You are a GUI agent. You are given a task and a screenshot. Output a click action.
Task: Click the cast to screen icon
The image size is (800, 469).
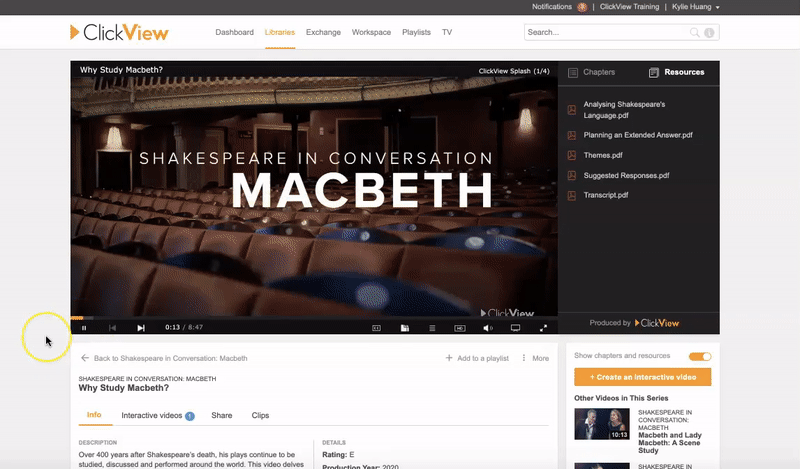click(x=515, y=328)
